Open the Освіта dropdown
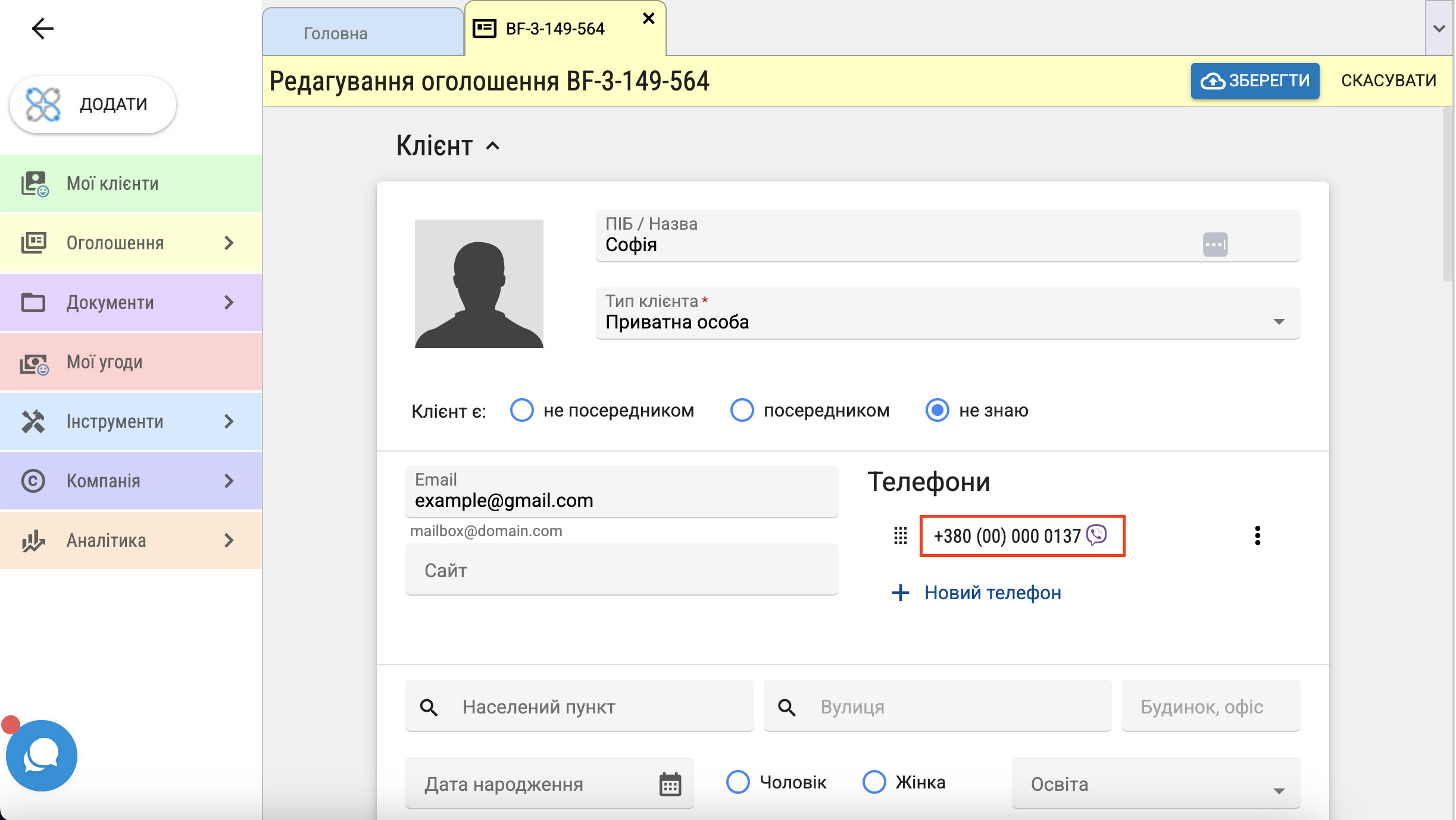The width and height of the screenshot is (1456, 820). [1156, 784]
